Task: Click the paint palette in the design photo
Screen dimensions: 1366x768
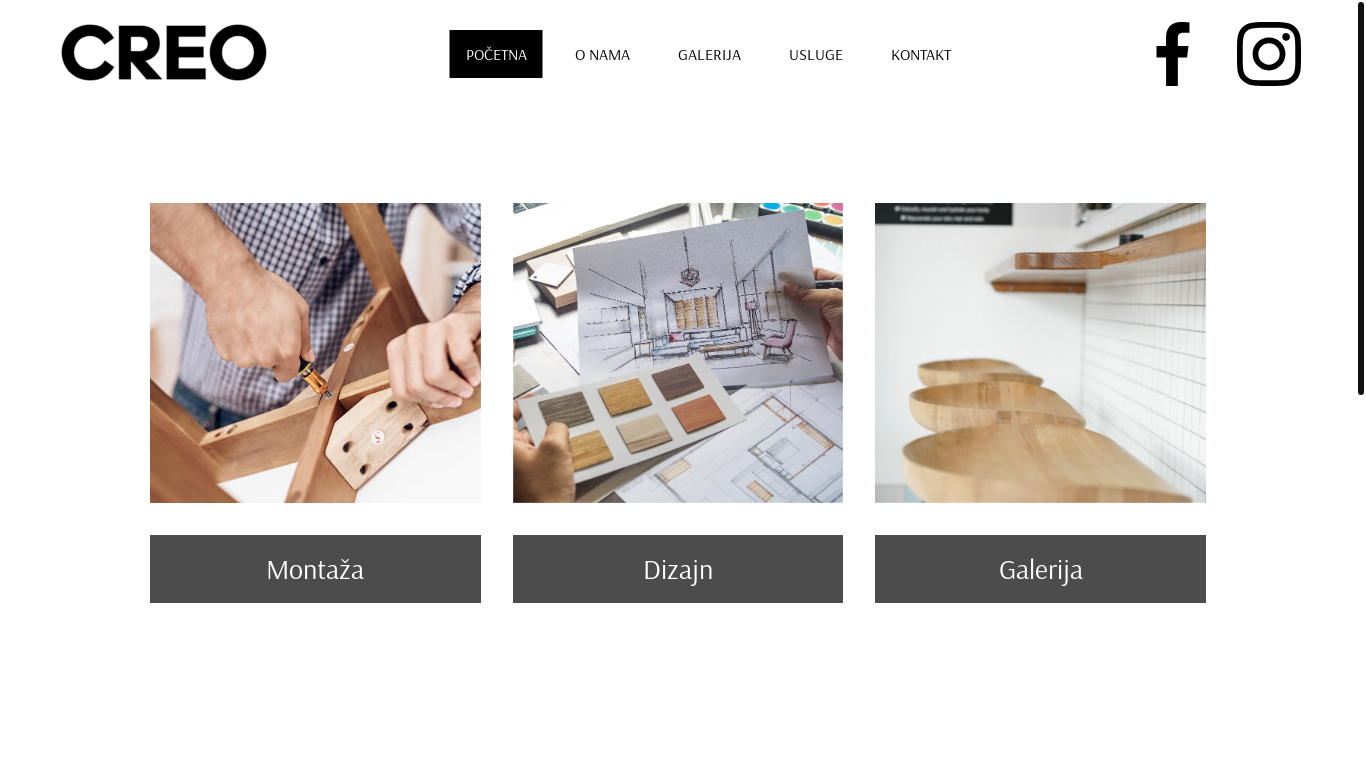Action: (800, 218)
